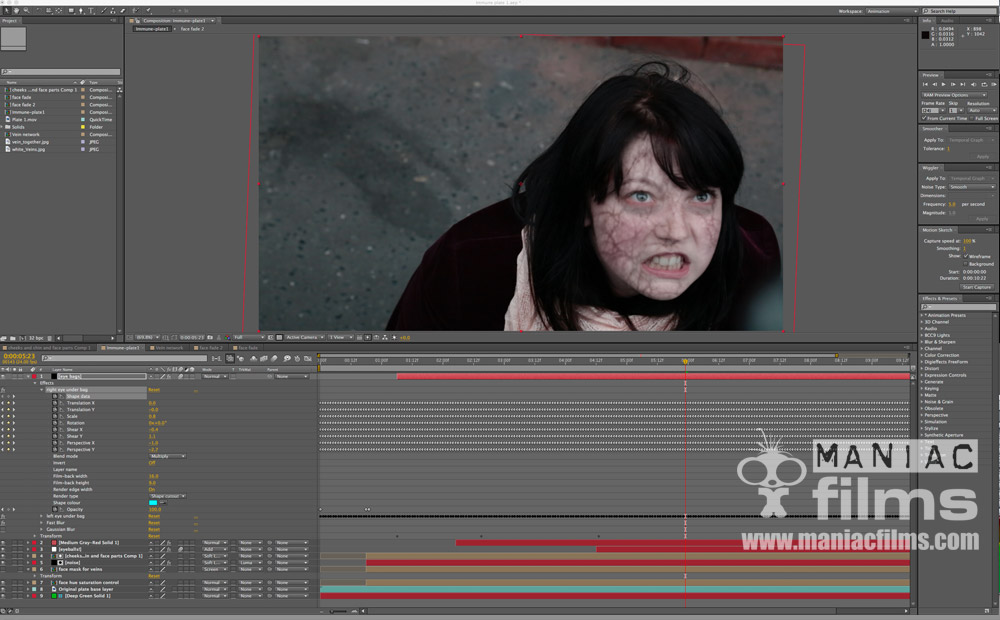Click the Search Help field
The height and width of the screenshot is (620, 1000).
960,11
